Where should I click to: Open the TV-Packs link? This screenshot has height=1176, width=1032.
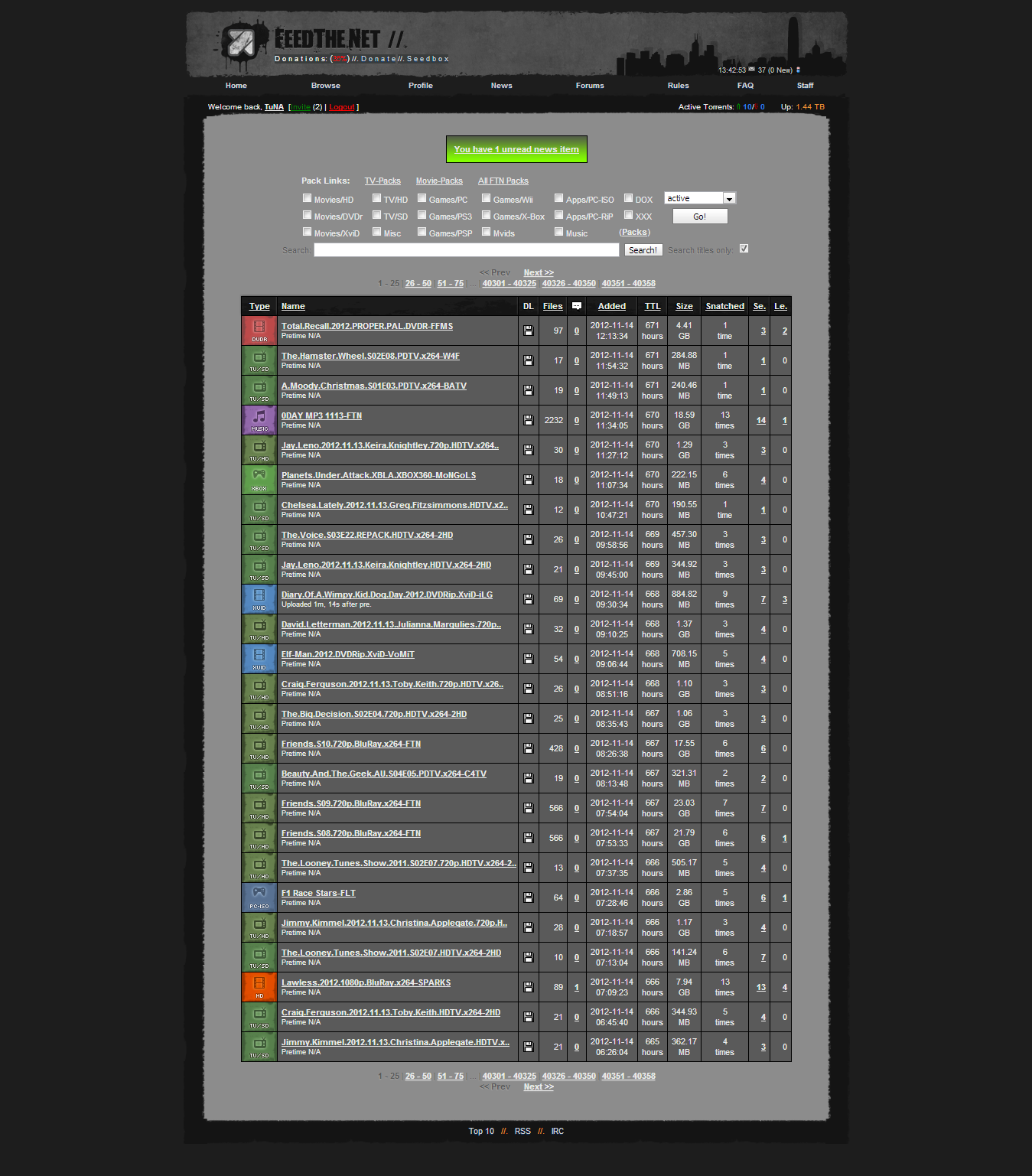pyautogui.click(x=383, y=181)
